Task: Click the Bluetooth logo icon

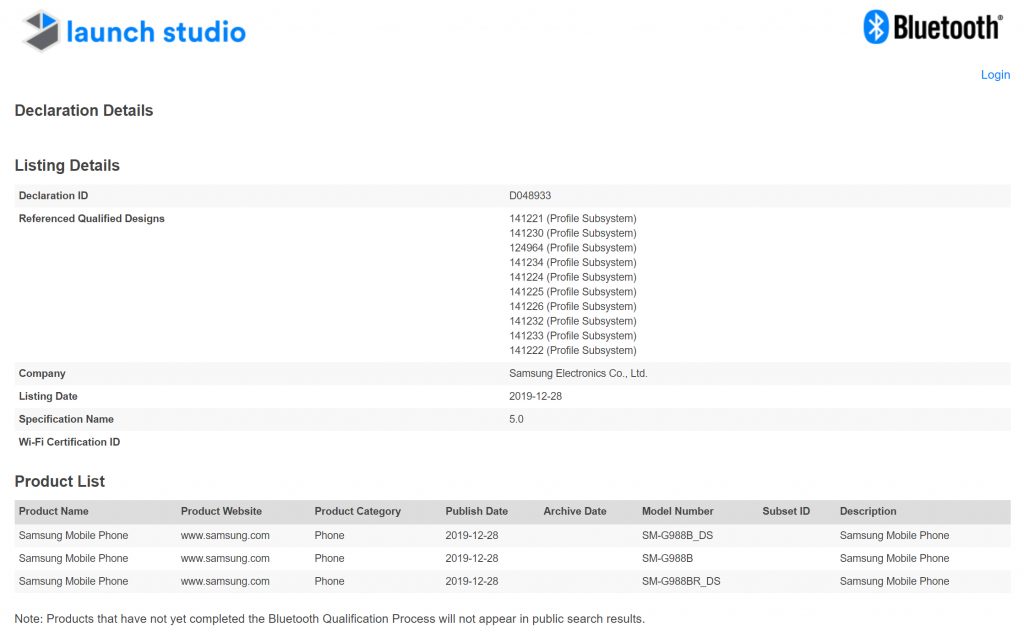Action: tap(876, 27)
